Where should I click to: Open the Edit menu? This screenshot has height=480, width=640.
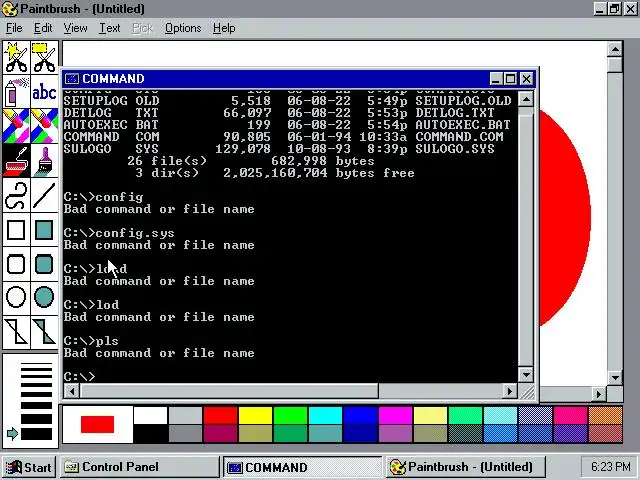pos(43,28)
